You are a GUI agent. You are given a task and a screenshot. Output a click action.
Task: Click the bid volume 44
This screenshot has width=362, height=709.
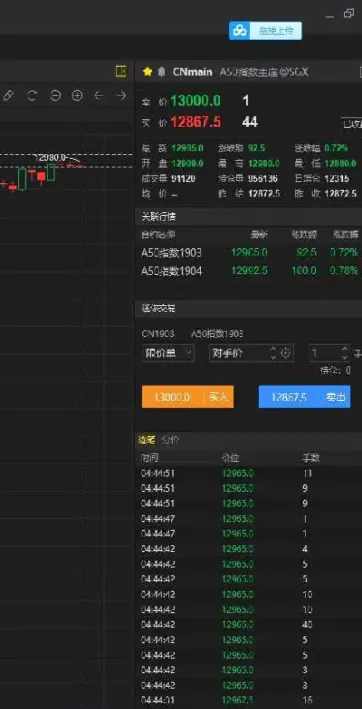click(249, 122)
